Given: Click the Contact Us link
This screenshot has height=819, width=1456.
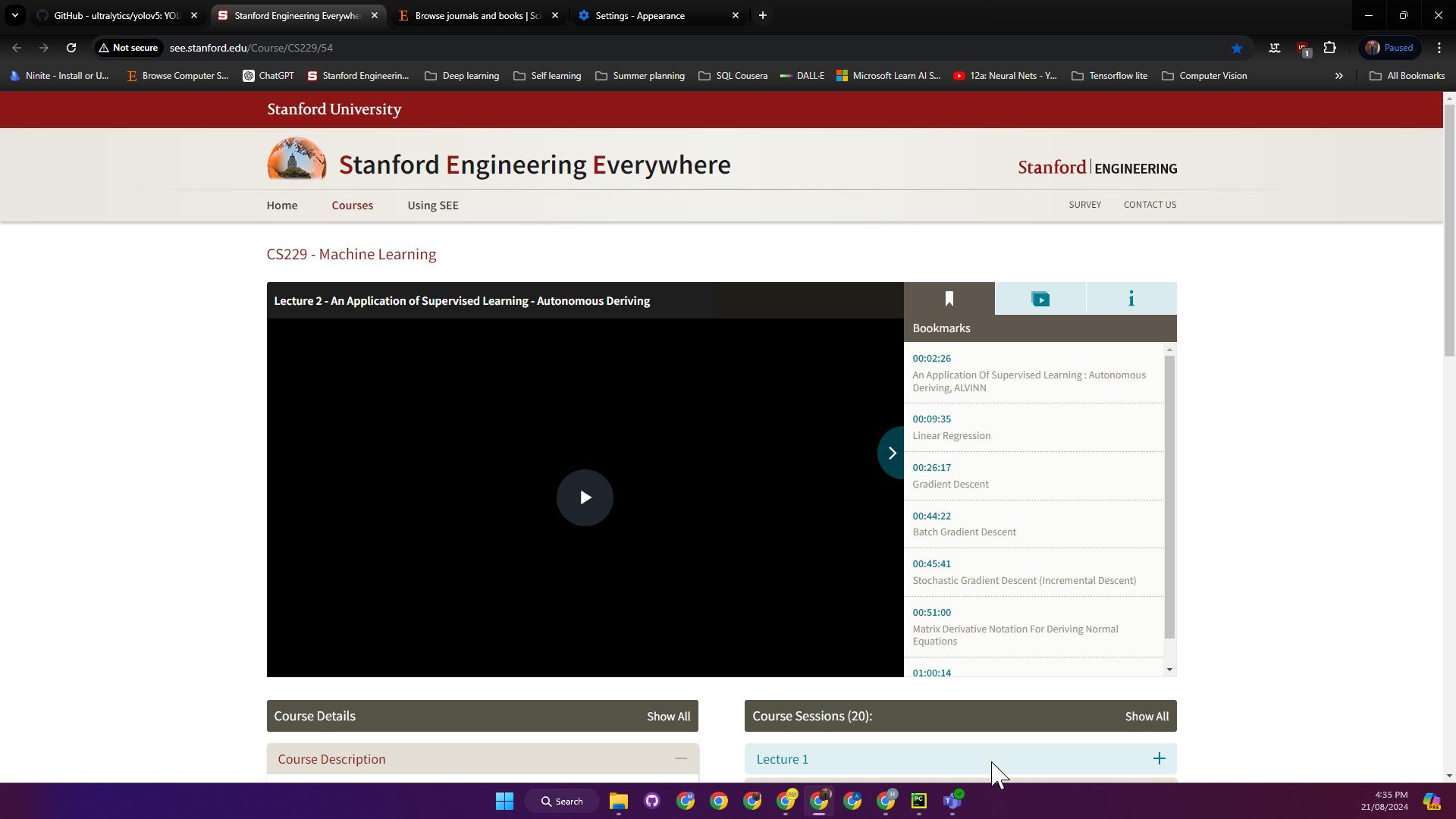Looking at the screenshot, I should pos(1150,204).
